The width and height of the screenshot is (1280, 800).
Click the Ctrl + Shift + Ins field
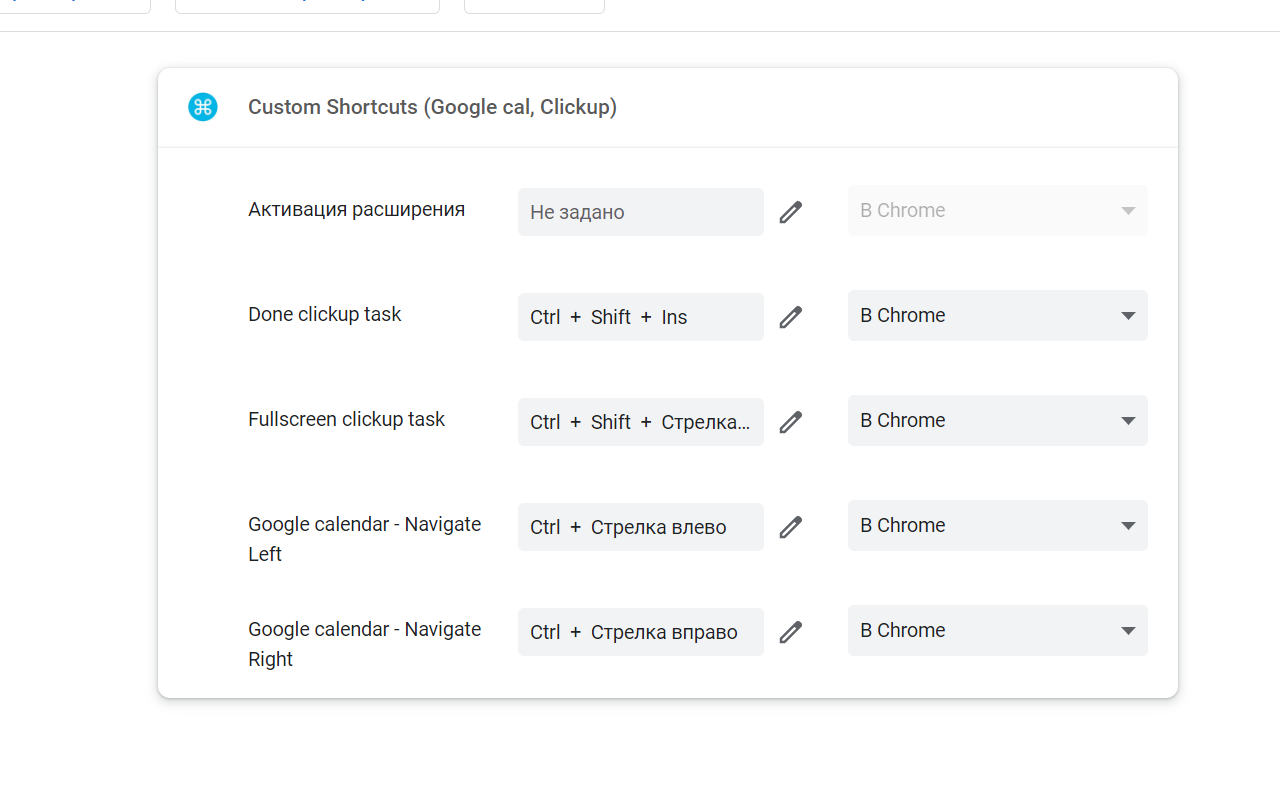640,317
